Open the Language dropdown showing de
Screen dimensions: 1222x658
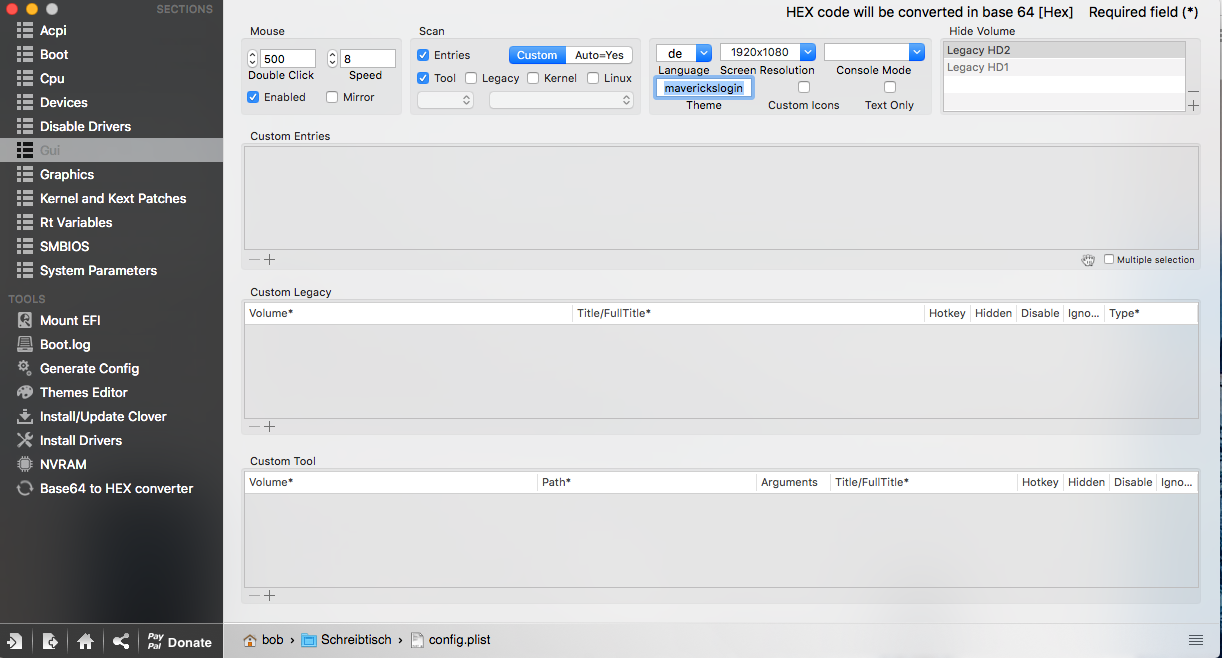684,52
